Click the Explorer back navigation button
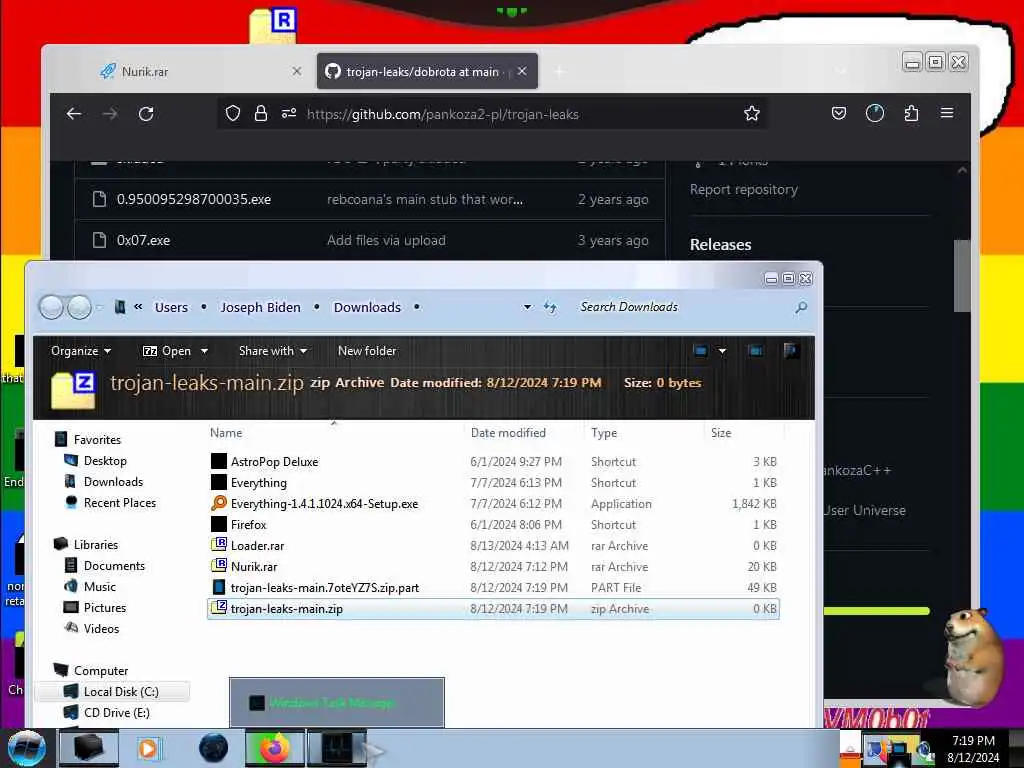This screenshot has width=1024, height=768. [x=51, y=307]
